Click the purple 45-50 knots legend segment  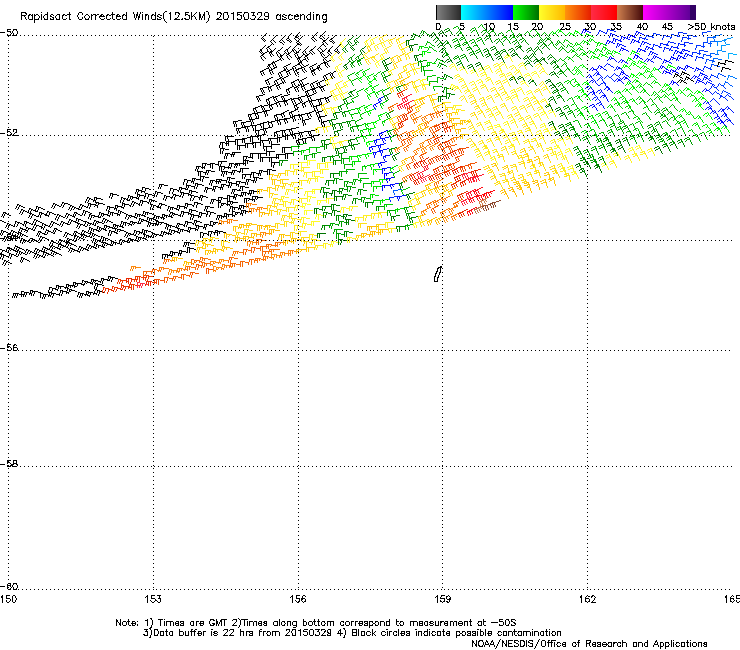coord(682,12)
